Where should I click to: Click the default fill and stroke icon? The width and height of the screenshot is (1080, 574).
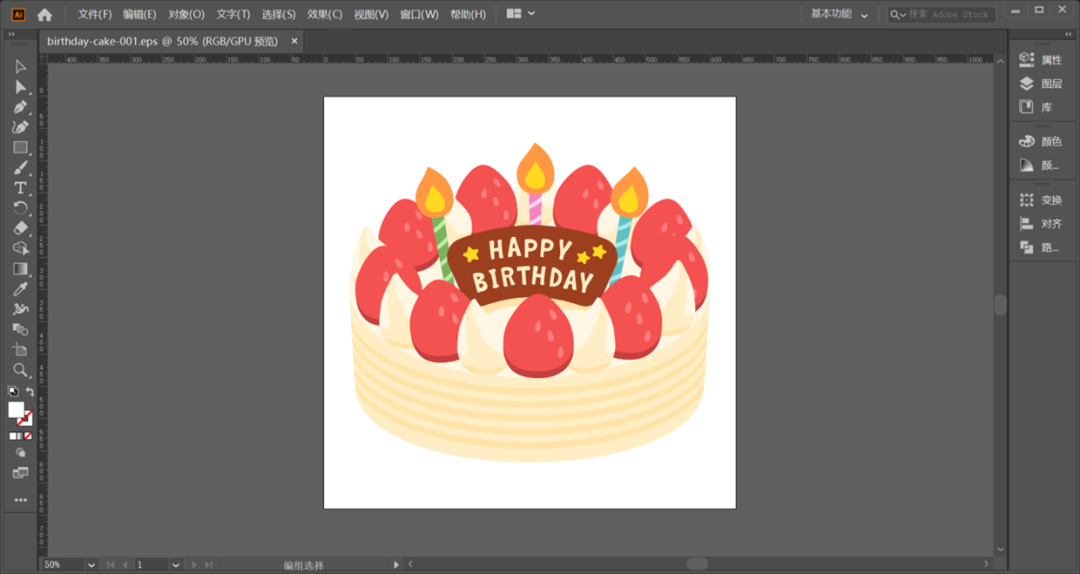coord(13,391)
